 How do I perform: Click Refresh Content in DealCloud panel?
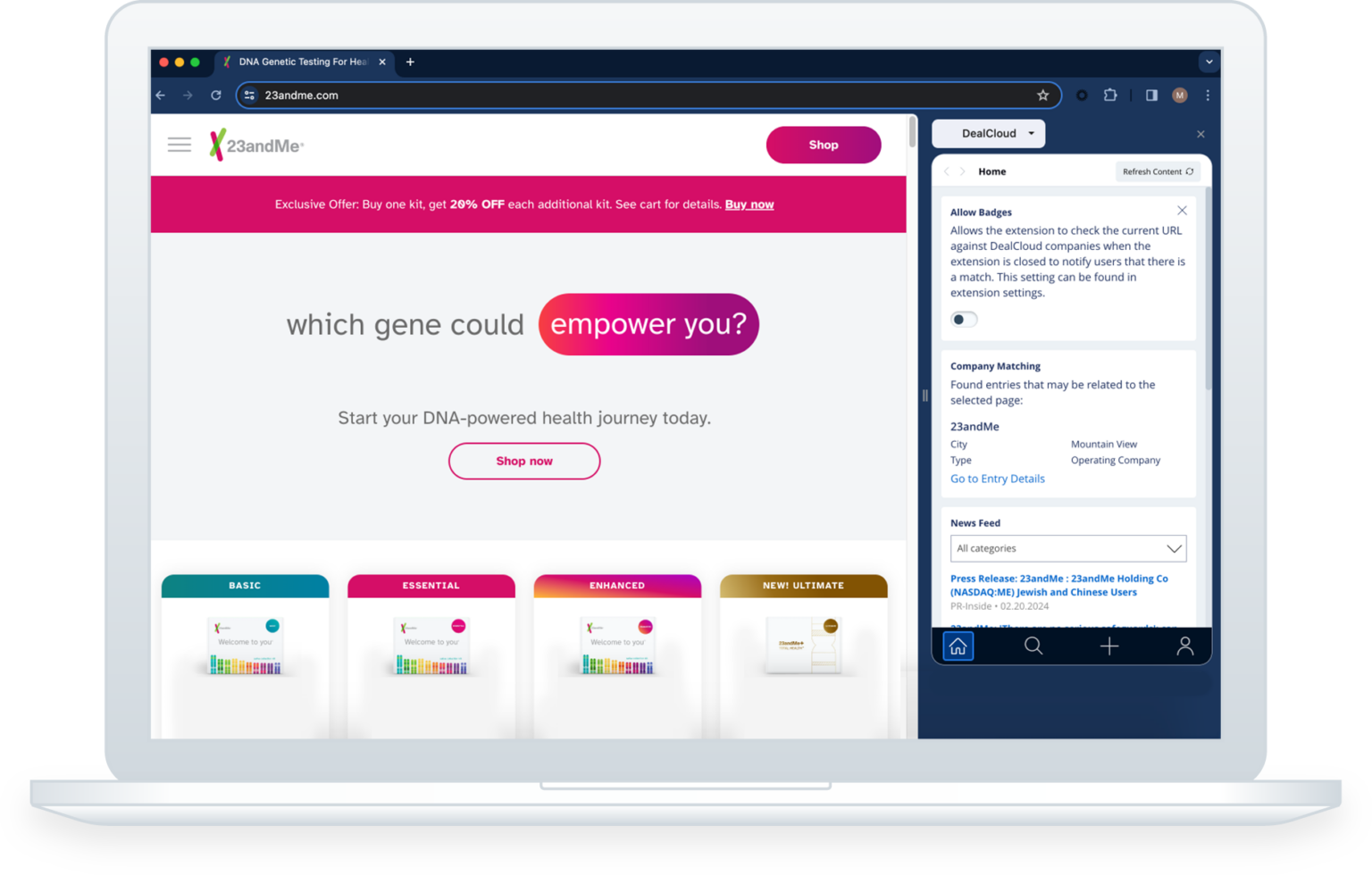[1158, 171]
